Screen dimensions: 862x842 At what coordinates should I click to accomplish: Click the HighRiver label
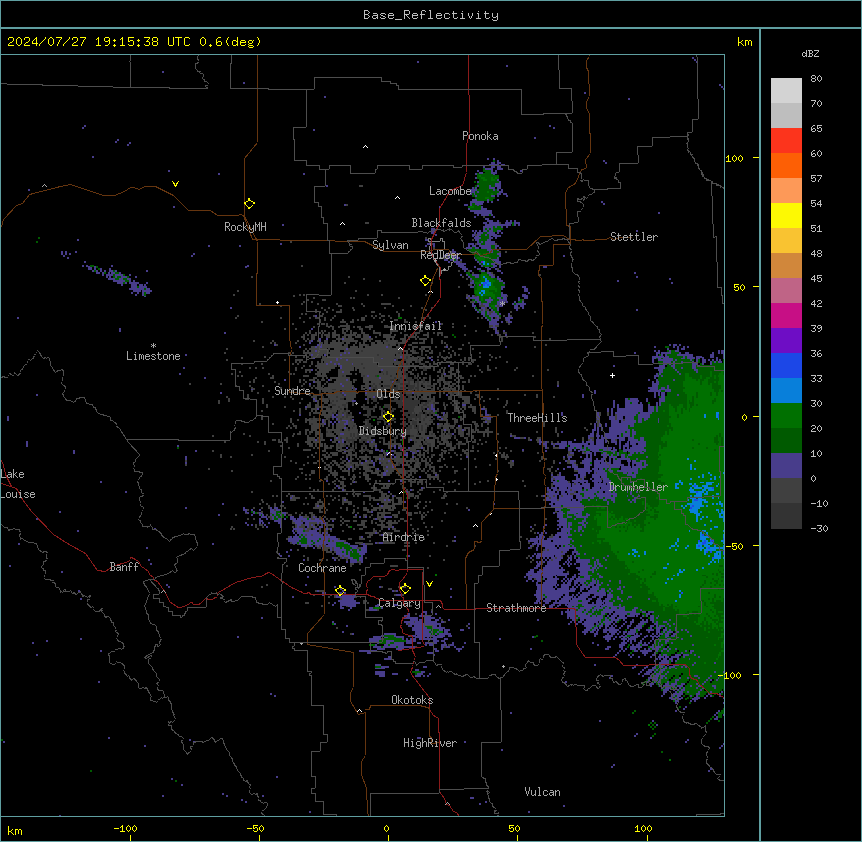430,743
